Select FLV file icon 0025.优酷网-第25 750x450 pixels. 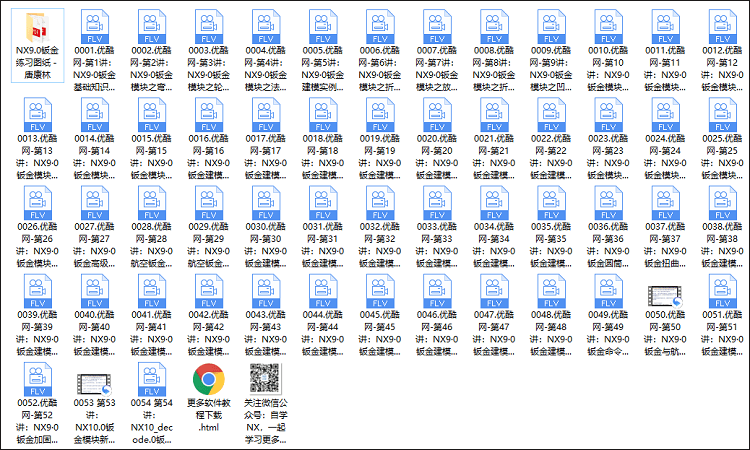tap(722, 115)
